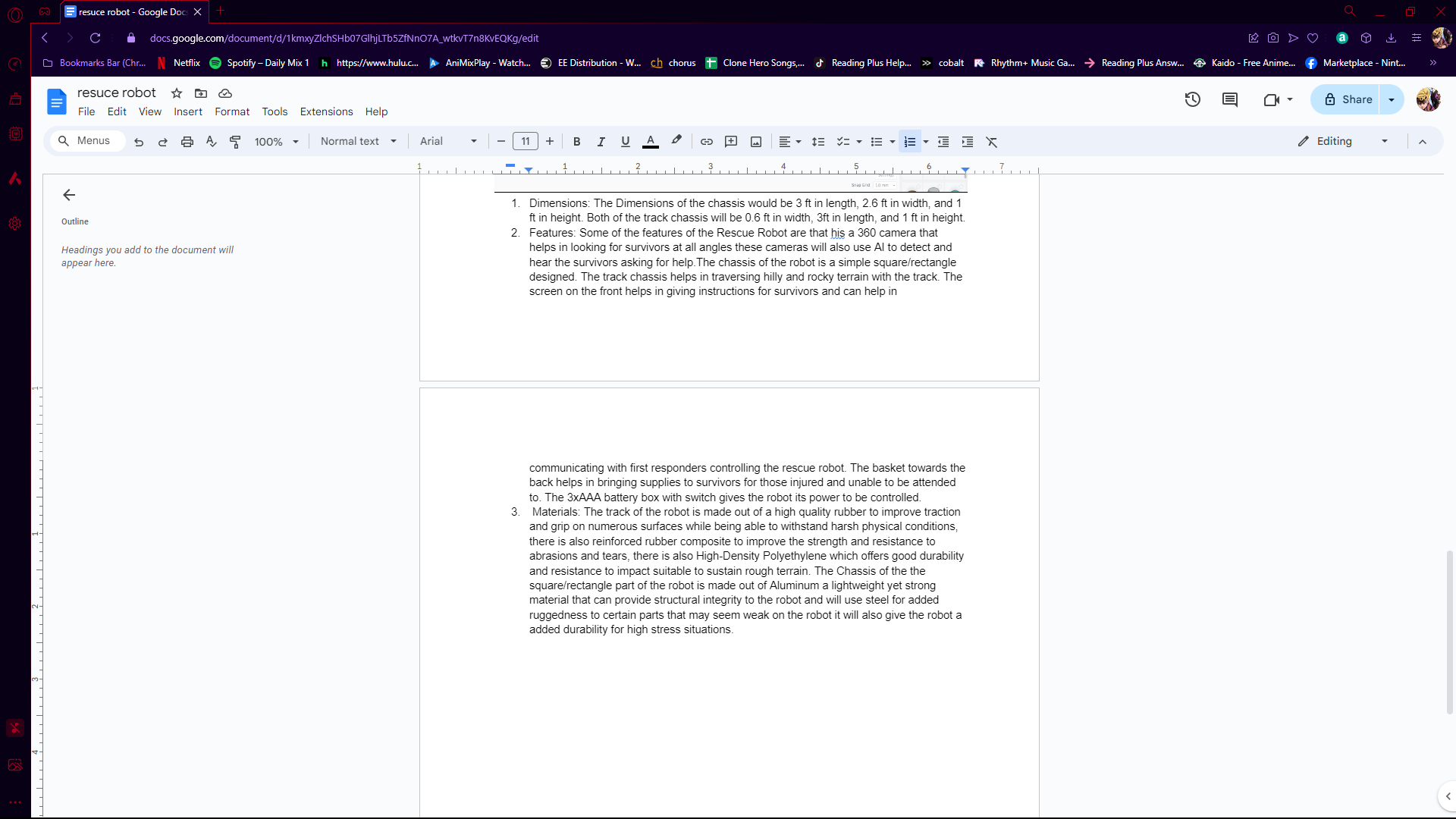Open the Arial font dropdown
Viewport: 1456px width, 819px height.
click(448, 141)
